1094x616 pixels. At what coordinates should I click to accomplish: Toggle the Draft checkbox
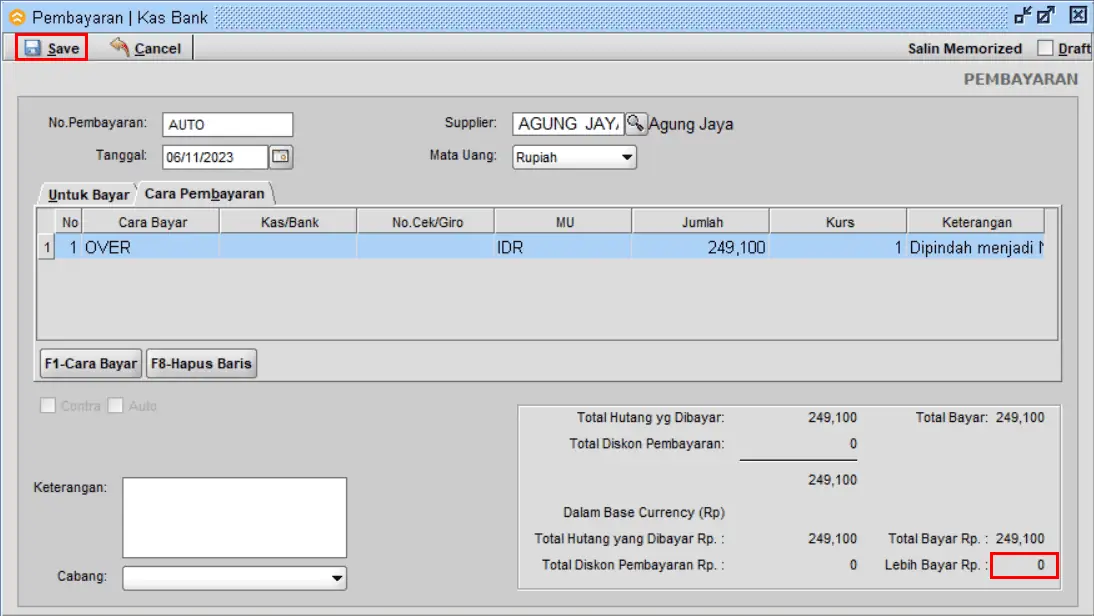point(1044,48)
